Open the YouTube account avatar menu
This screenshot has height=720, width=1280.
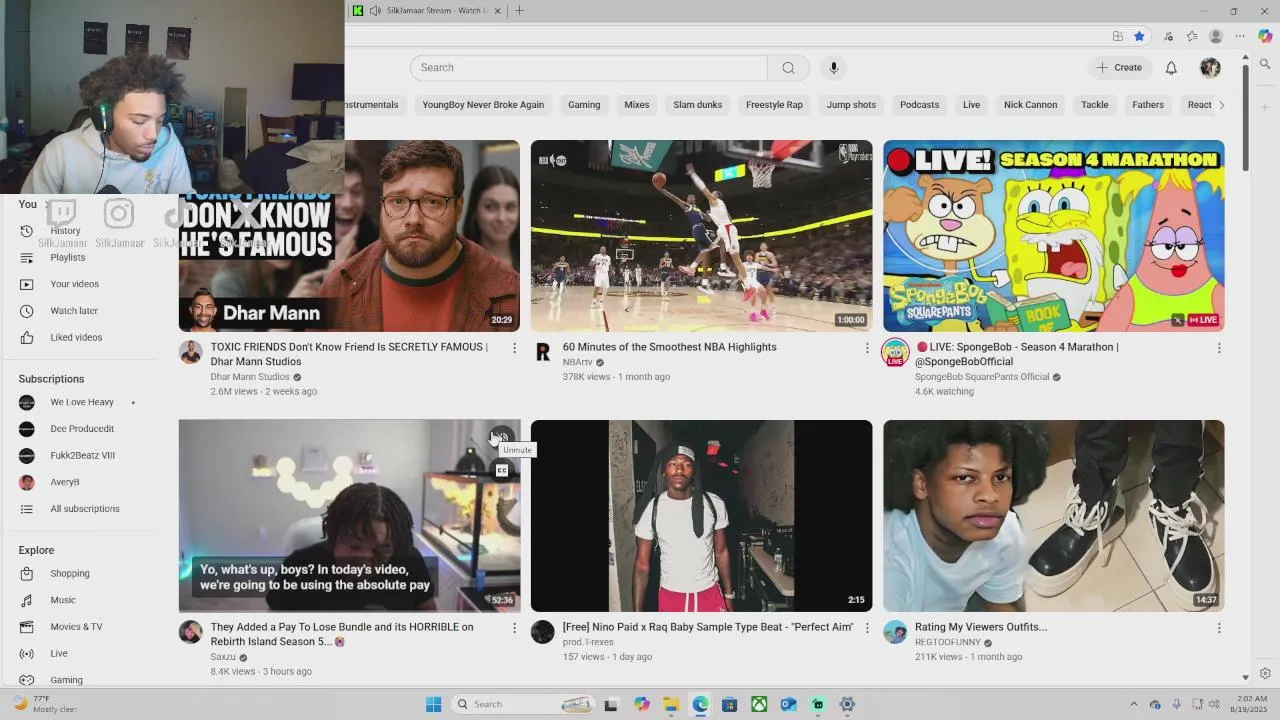click(1210, 68)
